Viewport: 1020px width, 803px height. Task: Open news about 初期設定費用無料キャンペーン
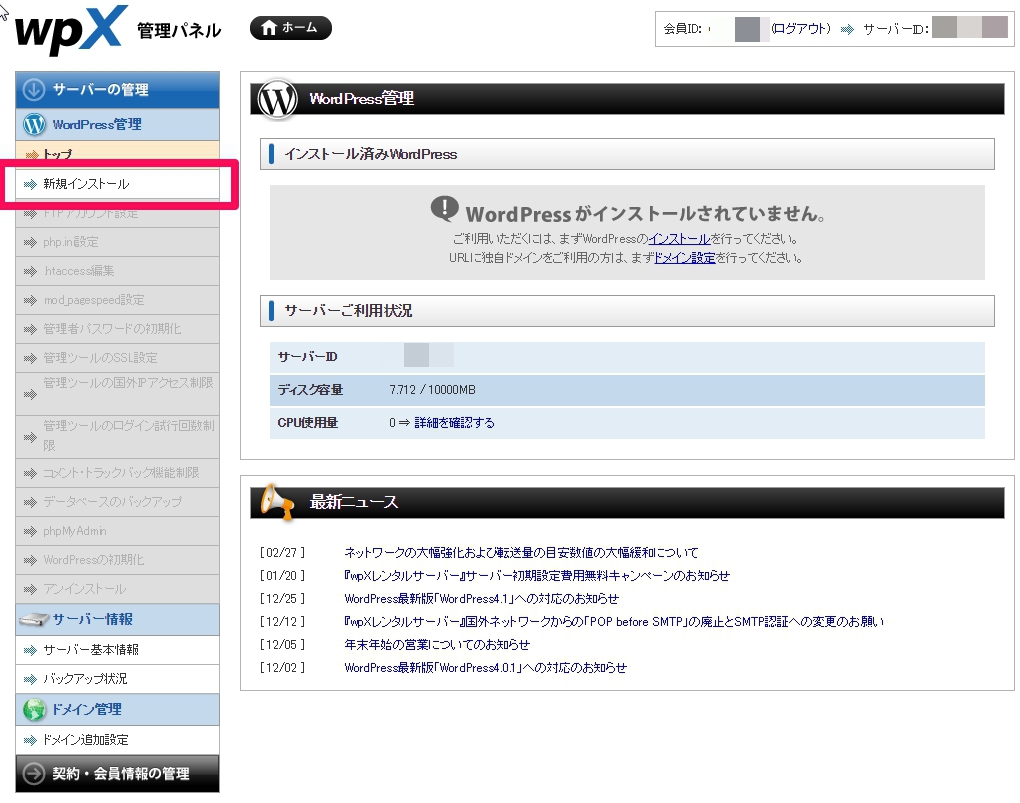pos(537,575)
